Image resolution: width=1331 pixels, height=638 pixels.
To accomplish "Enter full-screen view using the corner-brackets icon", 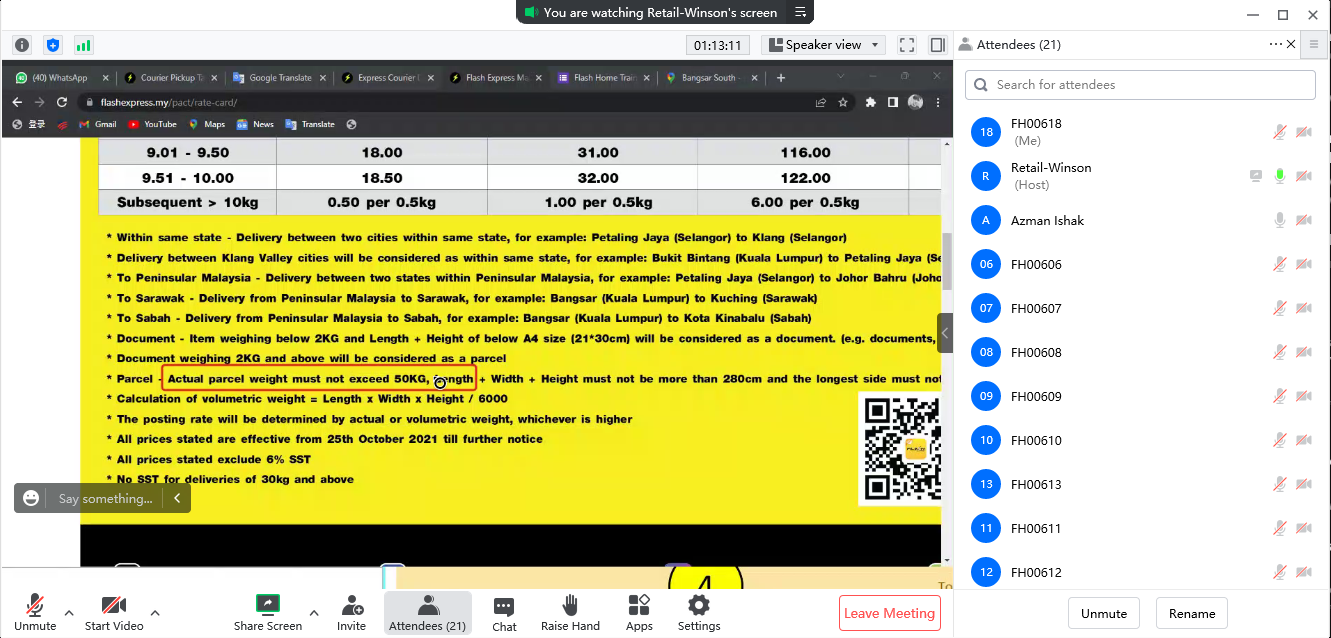I will [x=907, y=45].
